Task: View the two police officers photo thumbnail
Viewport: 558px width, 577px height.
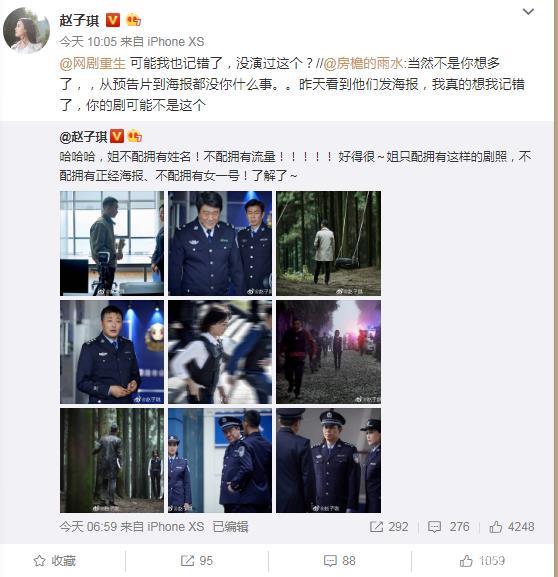Action: (x=220, y=243)
